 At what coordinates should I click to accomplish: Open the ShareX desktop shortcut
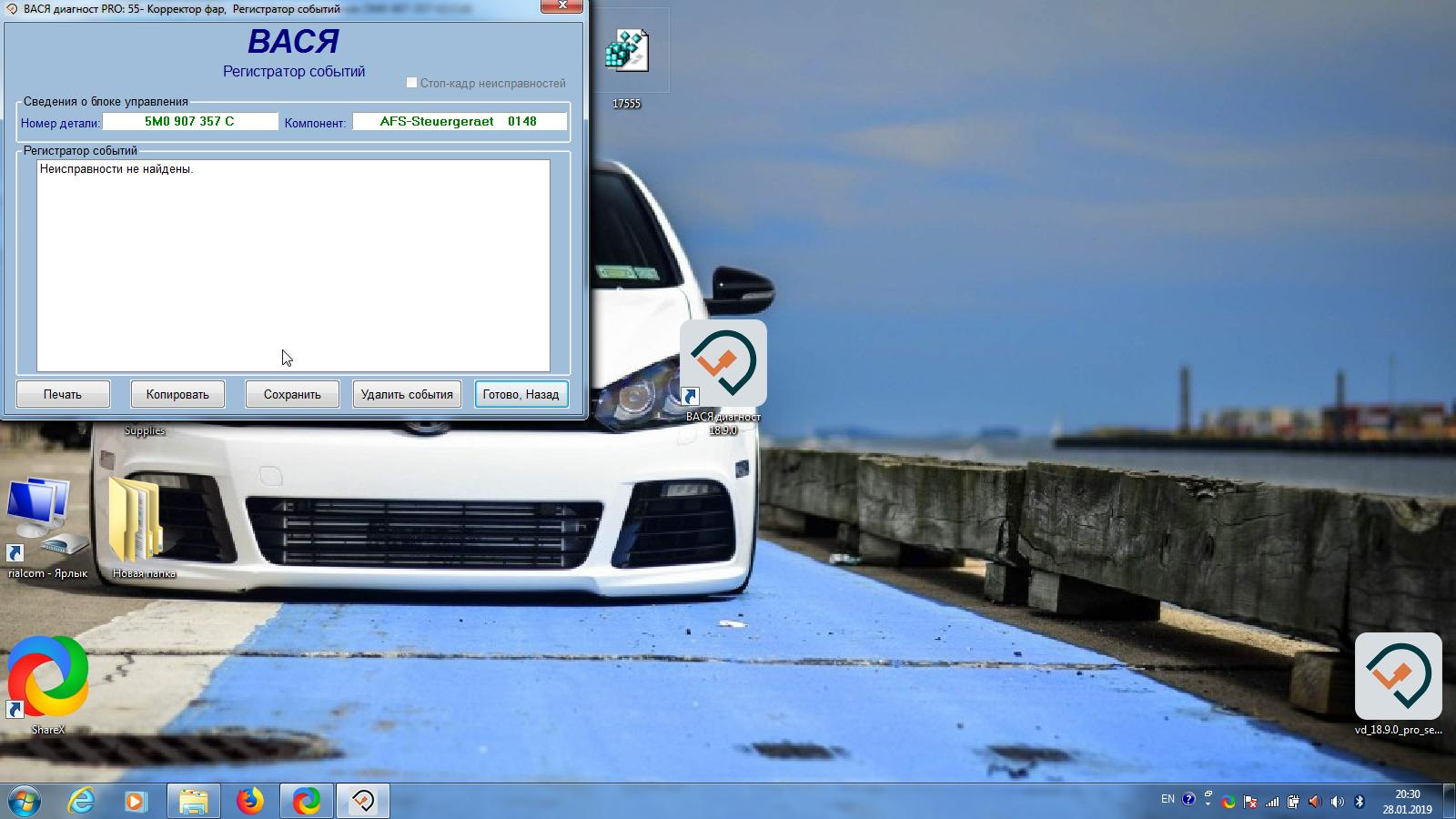pos(48,687)
